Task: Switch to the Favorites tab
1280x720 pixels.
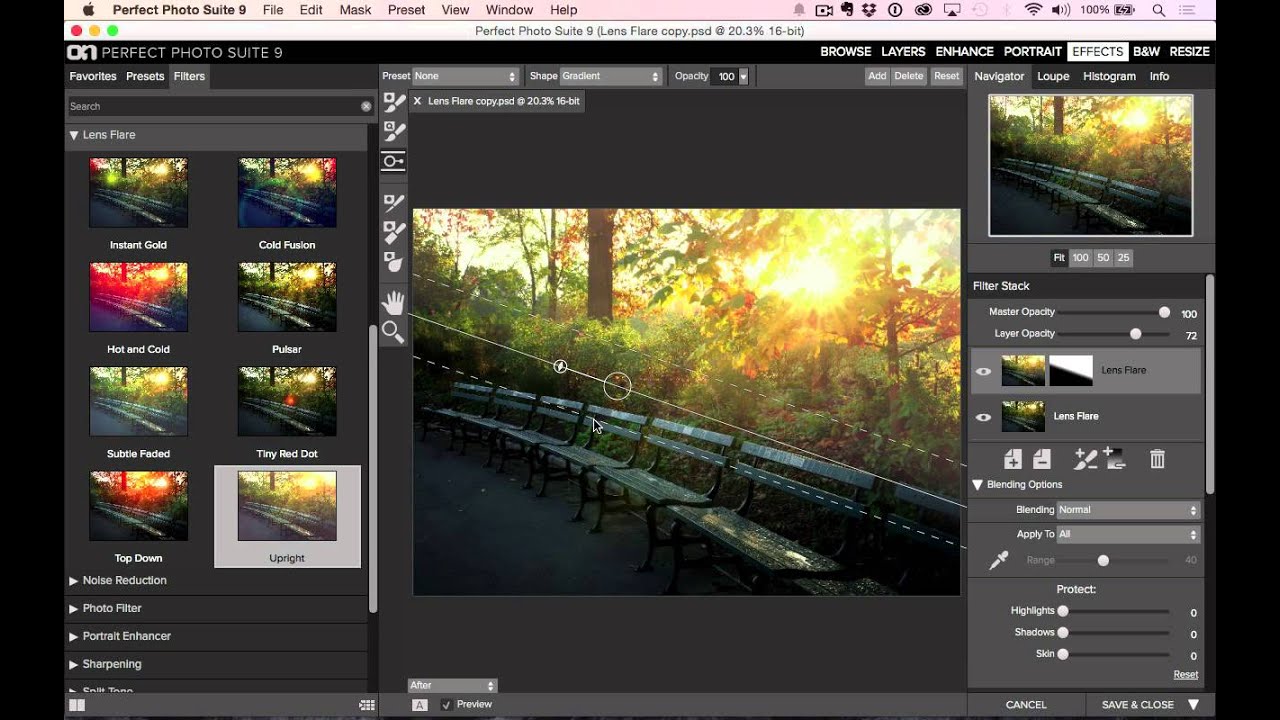Action: tap(93, 76)
